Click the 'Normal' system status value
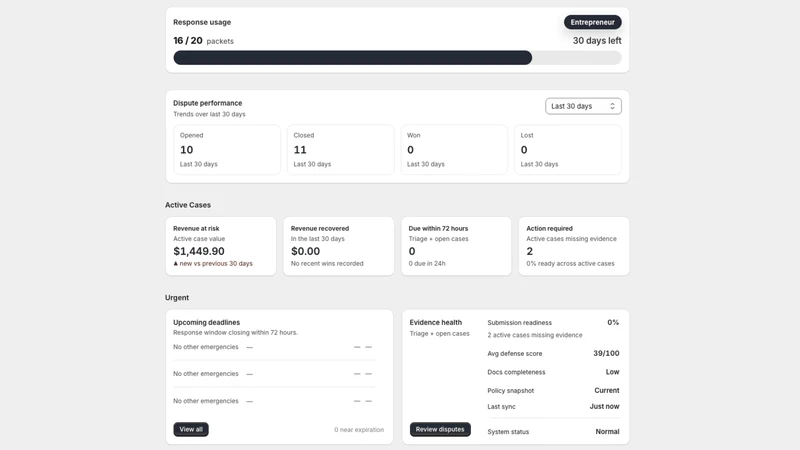 click(x=607, y=432)
